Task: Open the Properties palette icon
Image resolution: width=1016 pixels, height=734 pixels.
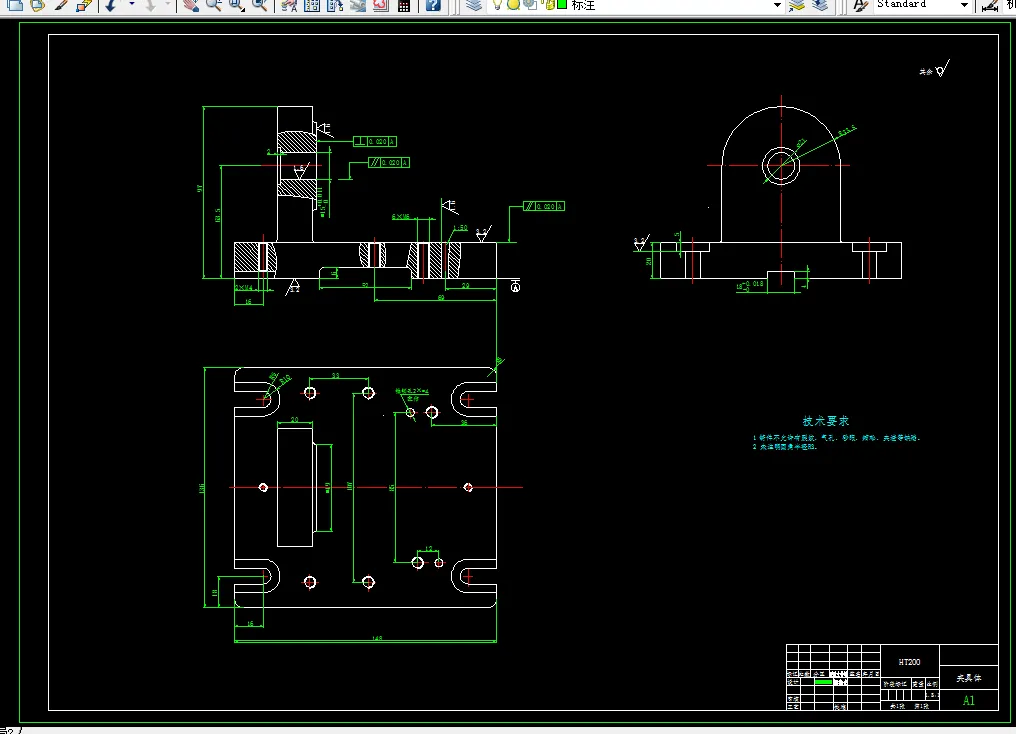Action: 289,5
